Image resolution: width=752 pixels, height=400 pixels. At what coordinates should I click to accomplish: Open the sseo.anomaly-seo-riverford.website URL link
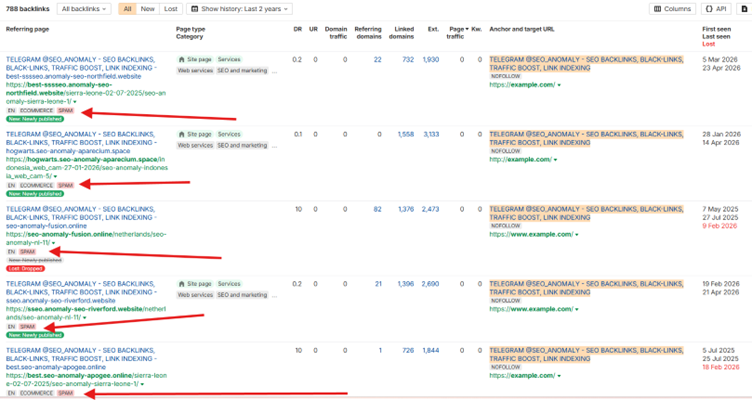coord(86,313)
